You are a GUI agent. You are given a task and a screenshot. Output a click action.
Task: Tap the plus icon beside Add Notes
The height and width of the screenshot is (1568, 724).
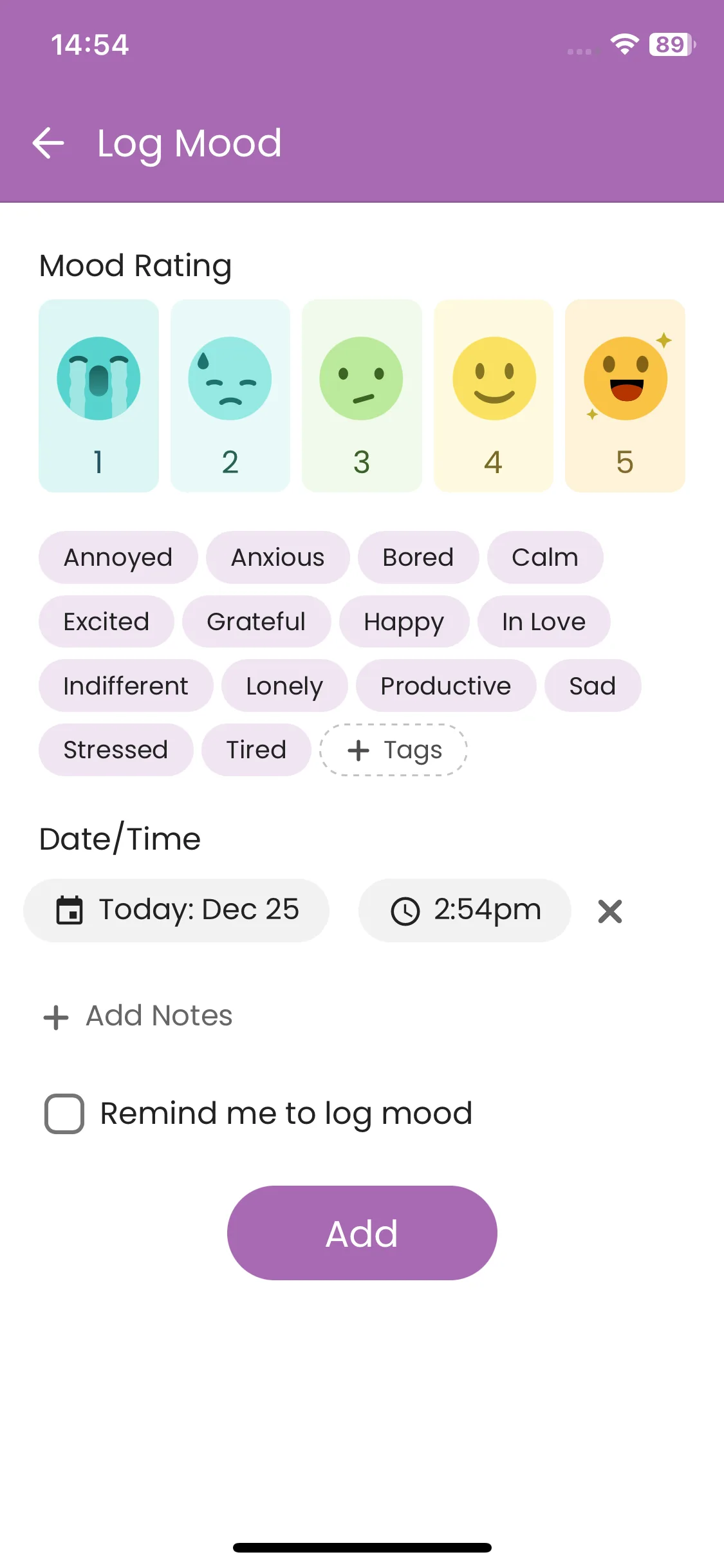point(56,1017)
